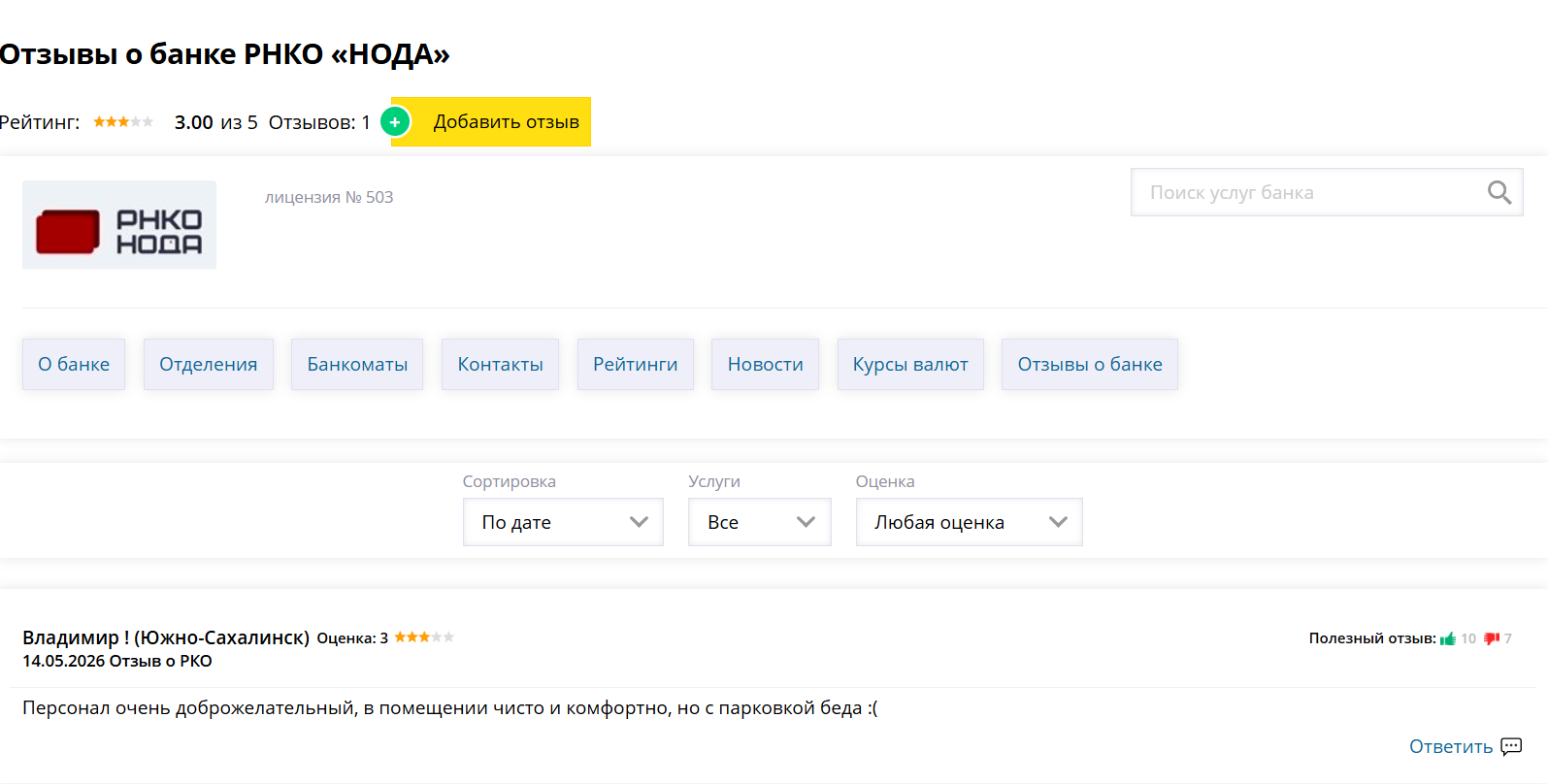Open the Банкоматы tab
The image size is (1548, 784).
coord(357,364)
